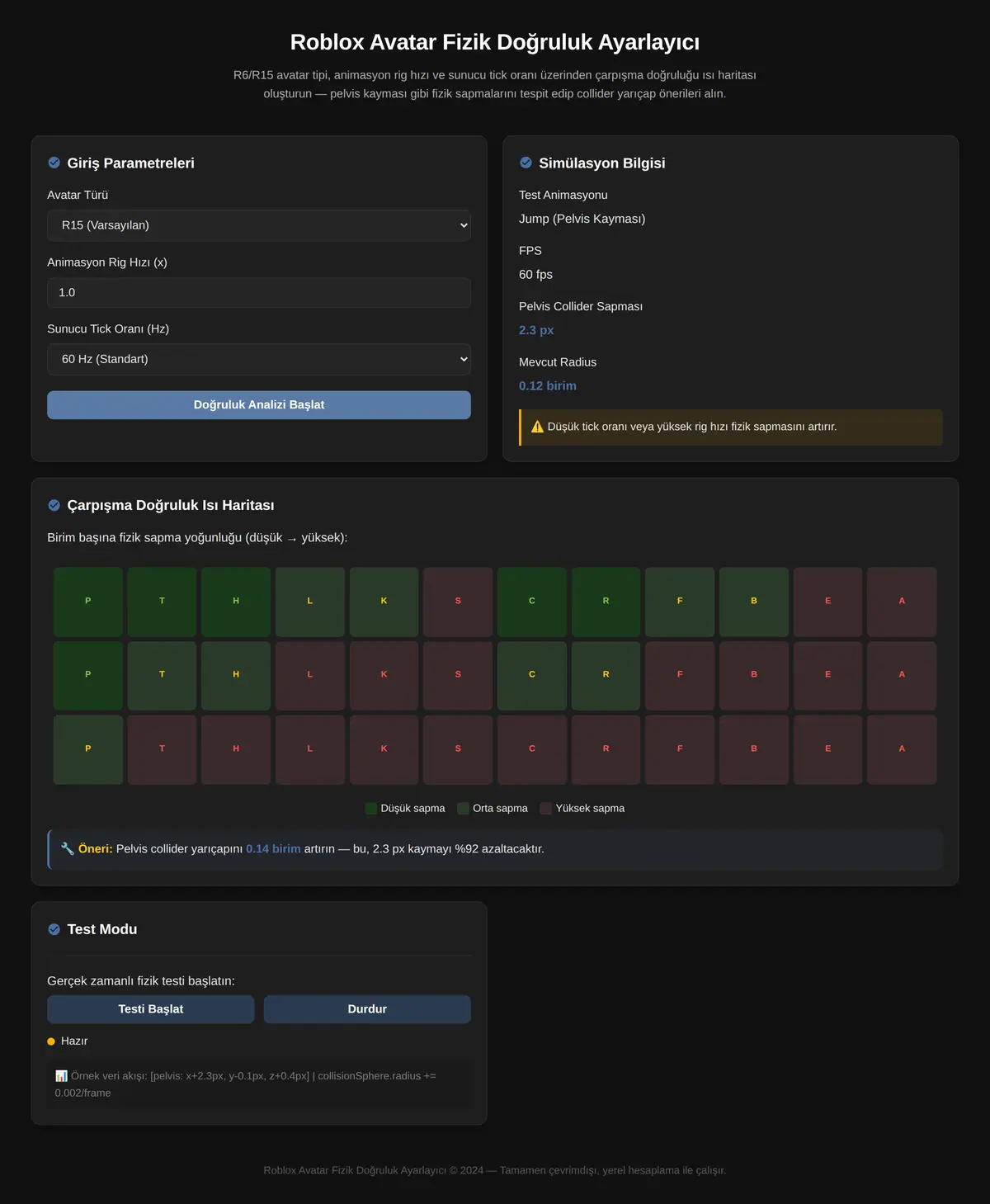This screenshot has height=1204, width=990.
Task: Click the check badge beside Test Modu
Action: (x=54, y=929)
